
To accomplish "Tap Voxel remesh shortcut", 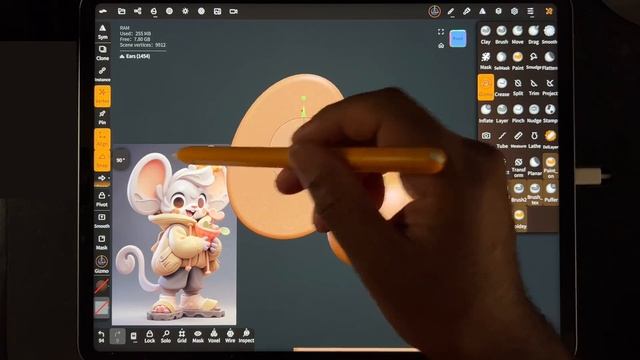I will (214, 336).
